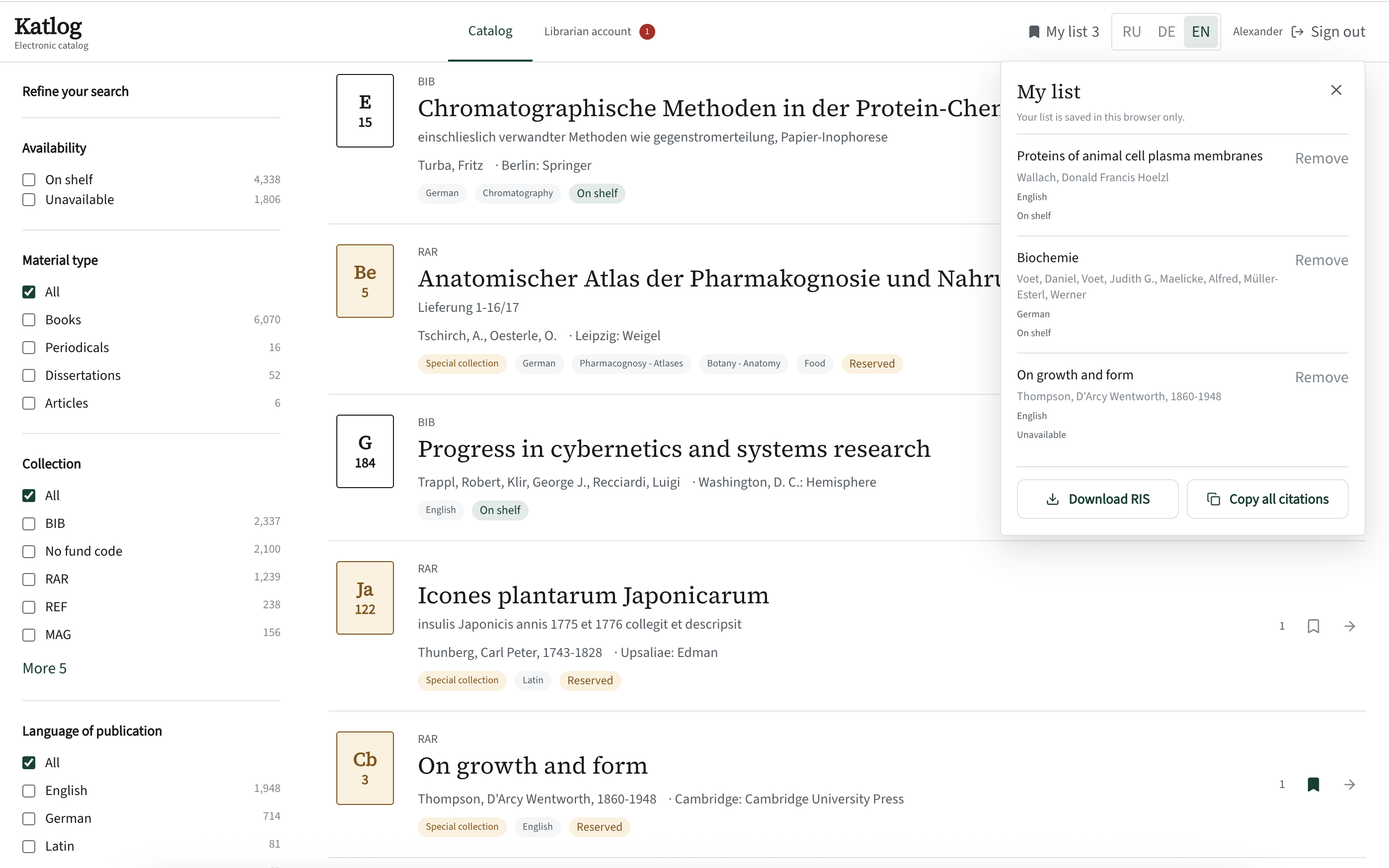Open Proteins of animal cell plasma membranes entry

point(1139,156)
